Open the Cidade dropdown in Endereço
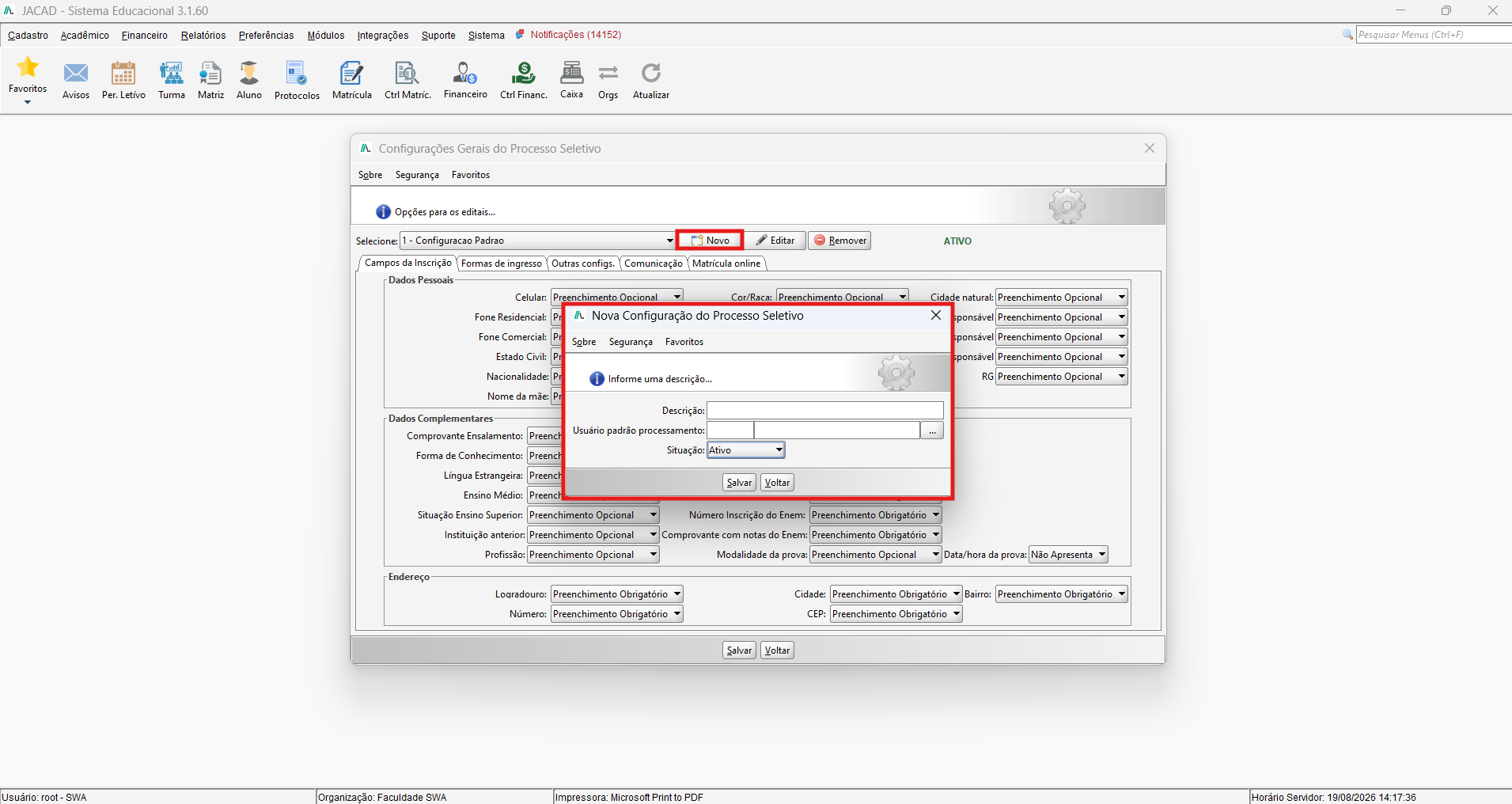Image resolution: width=1512 pixels, height=804 pixels. (896, 594)
